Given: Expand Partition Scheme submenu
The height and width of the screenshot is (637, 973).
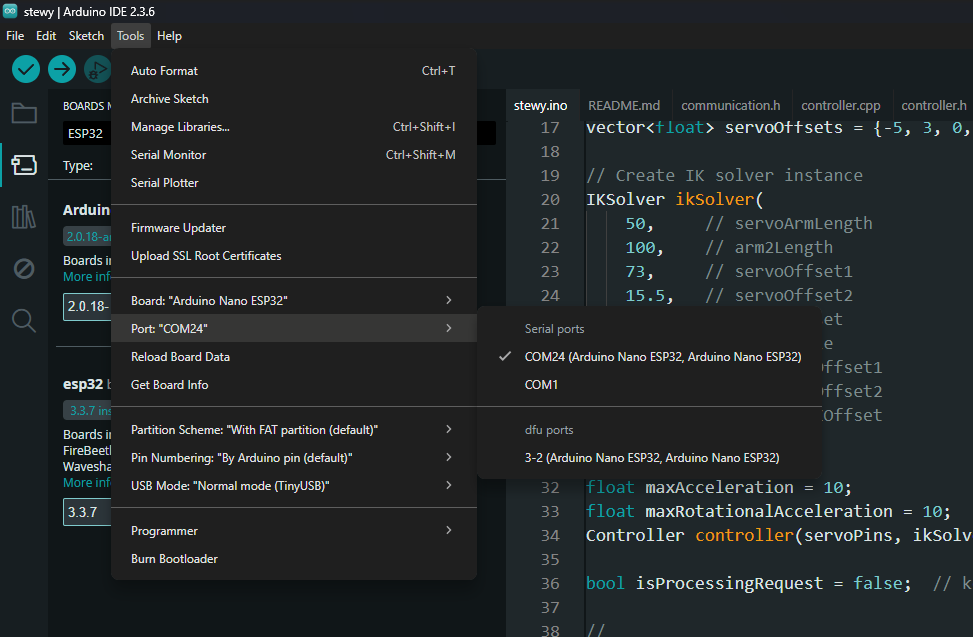Looking at the screenshot, I should [294, 429].
